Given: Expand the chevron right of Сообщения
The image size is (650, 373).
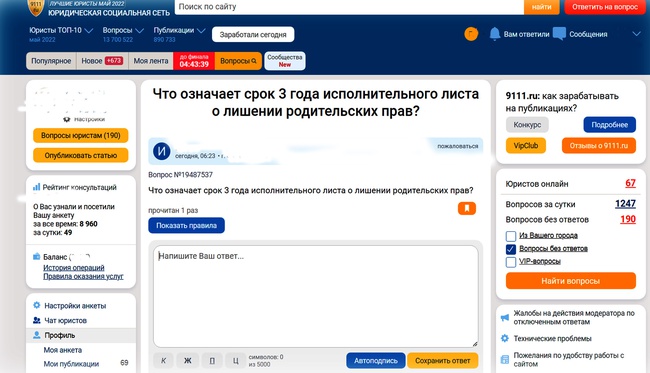Looking at the screenshot, I should (636, 34).
